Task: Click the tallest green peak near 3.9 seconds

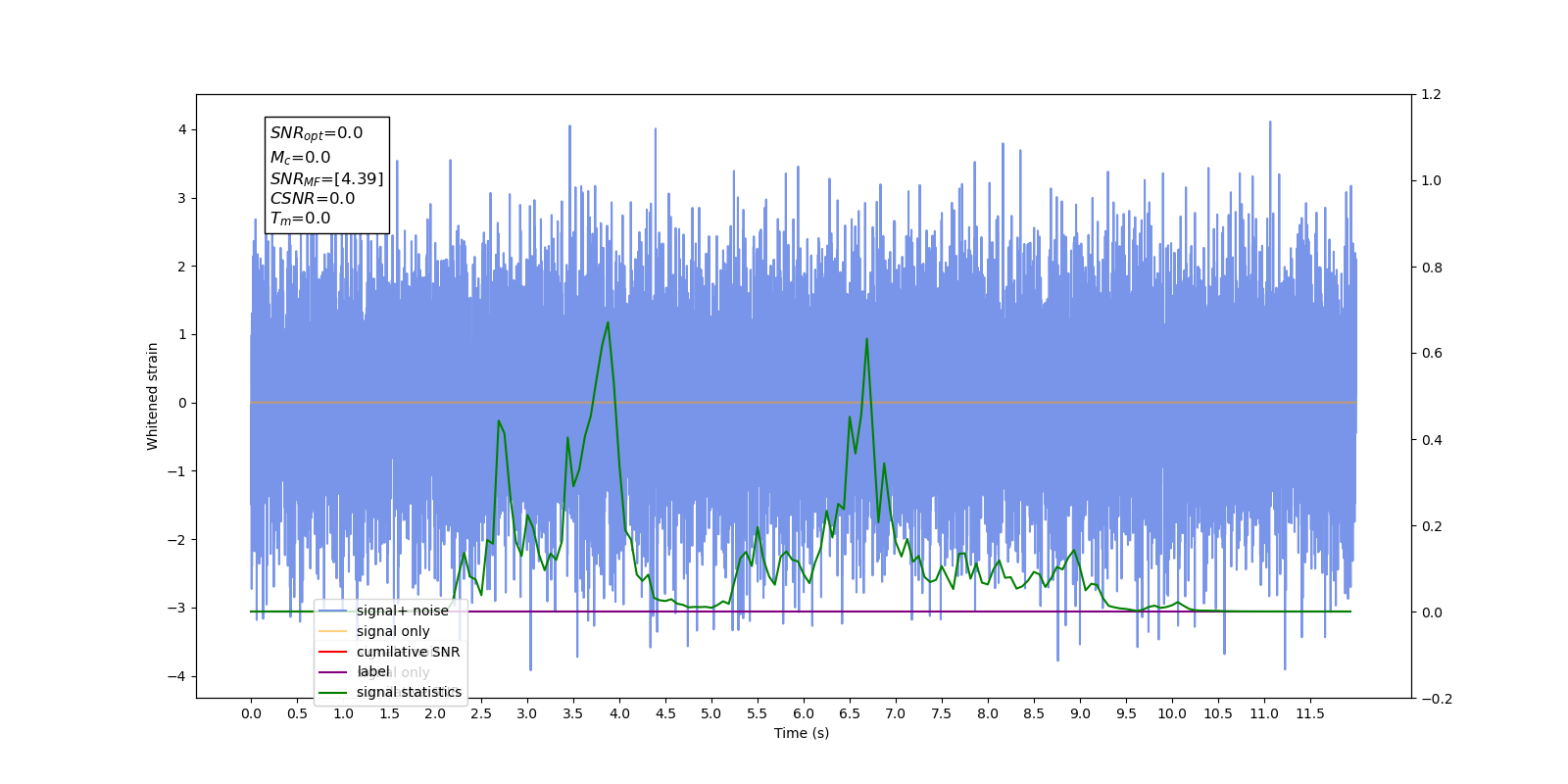Action: point(608,322)
